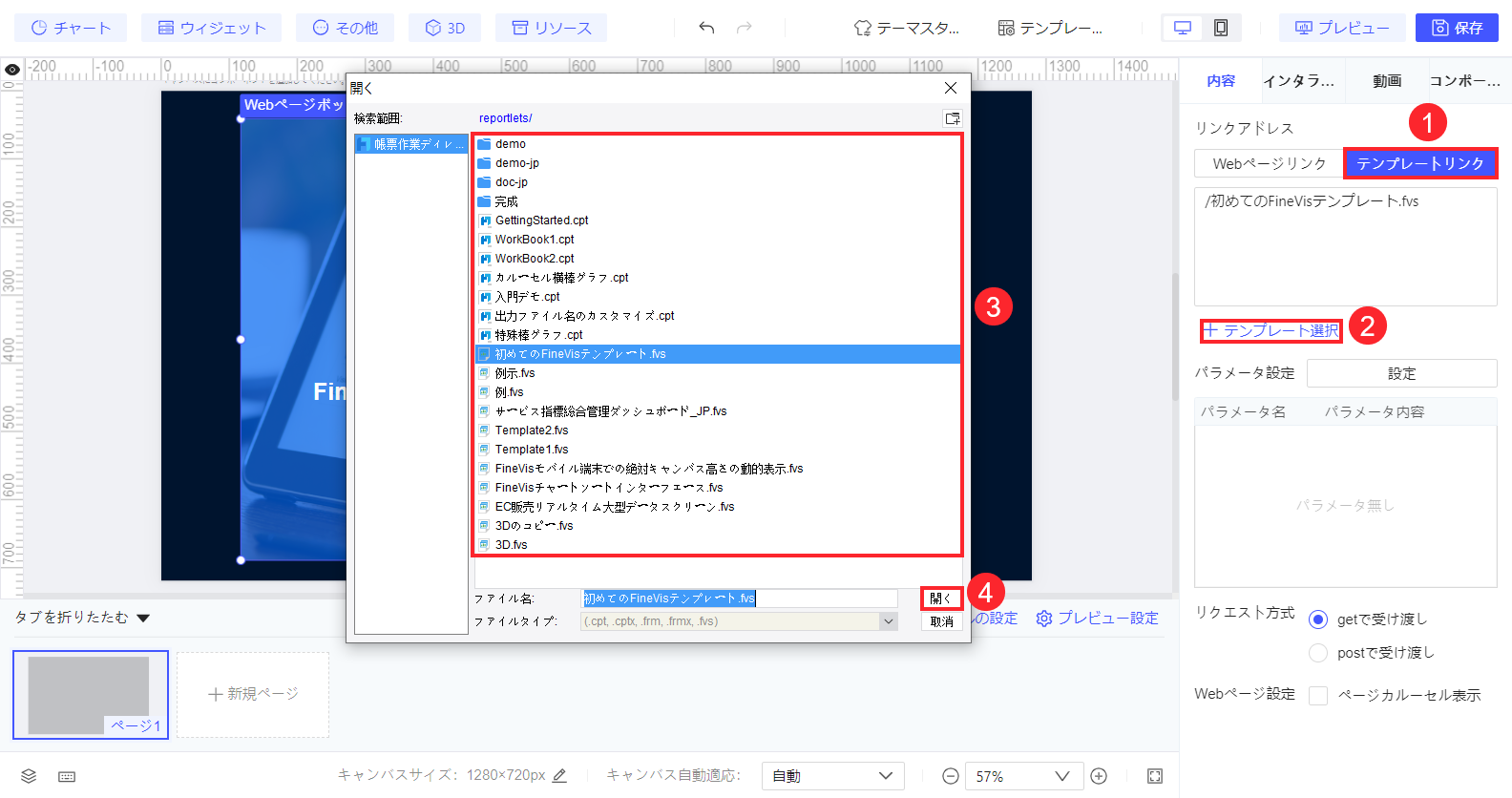Select ページ1 thumbnail

click(x=91, y=695)
